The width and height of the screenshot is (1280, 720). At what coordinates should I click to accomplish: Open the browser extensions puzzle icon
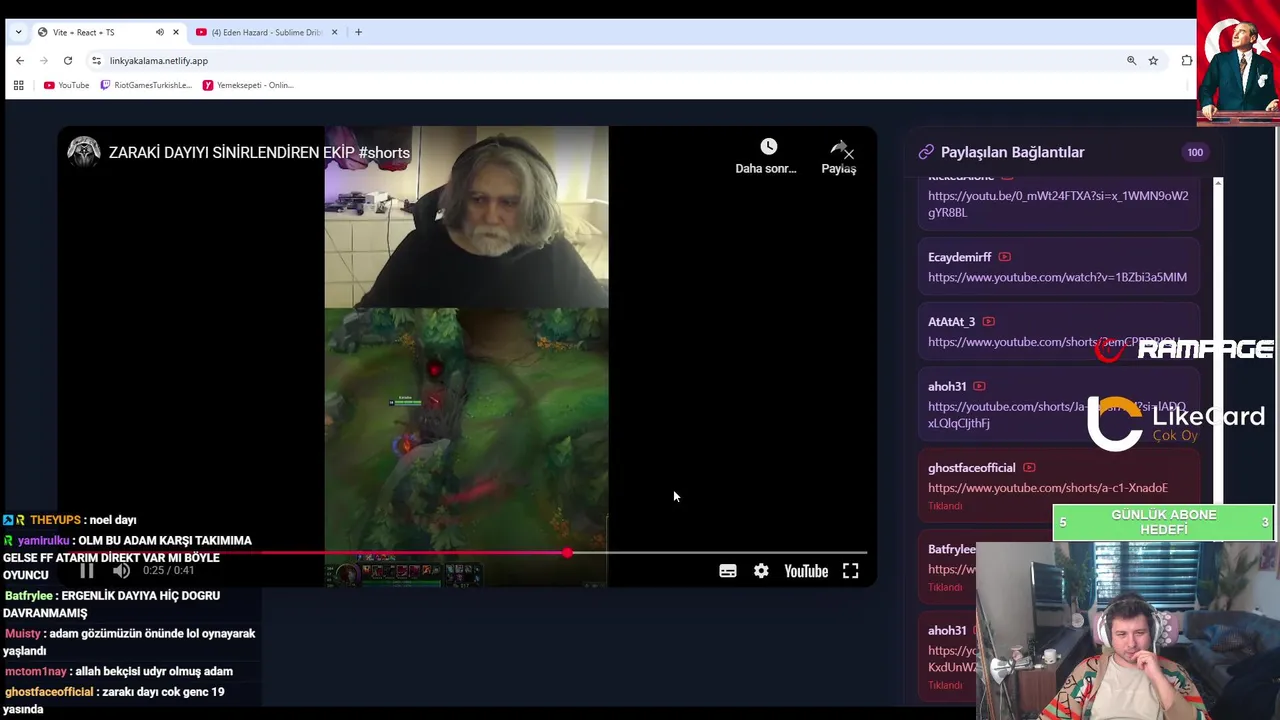pyautogui.click(x=1187, y=61)
